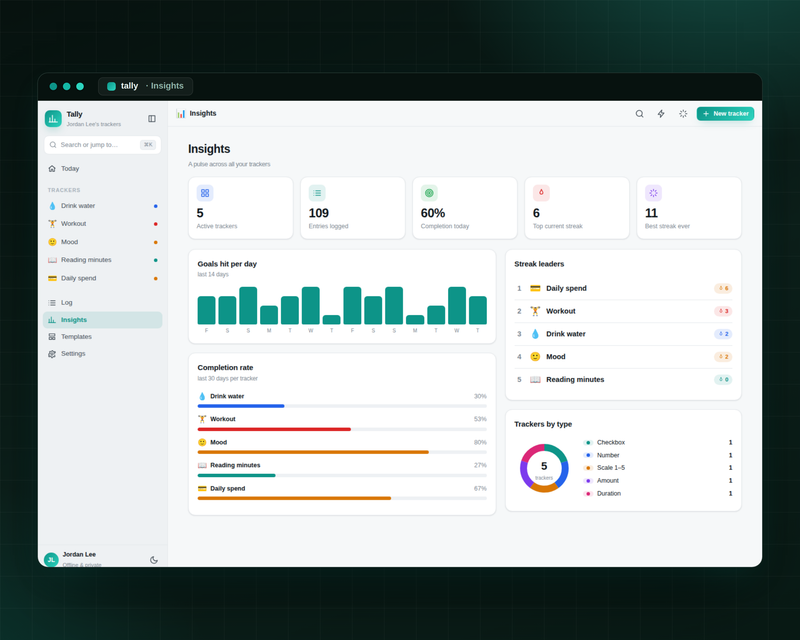This screenshot has width=800, height=640.
Task: Collapse sidebar with panel toggle icon
Action: (152, 118)
